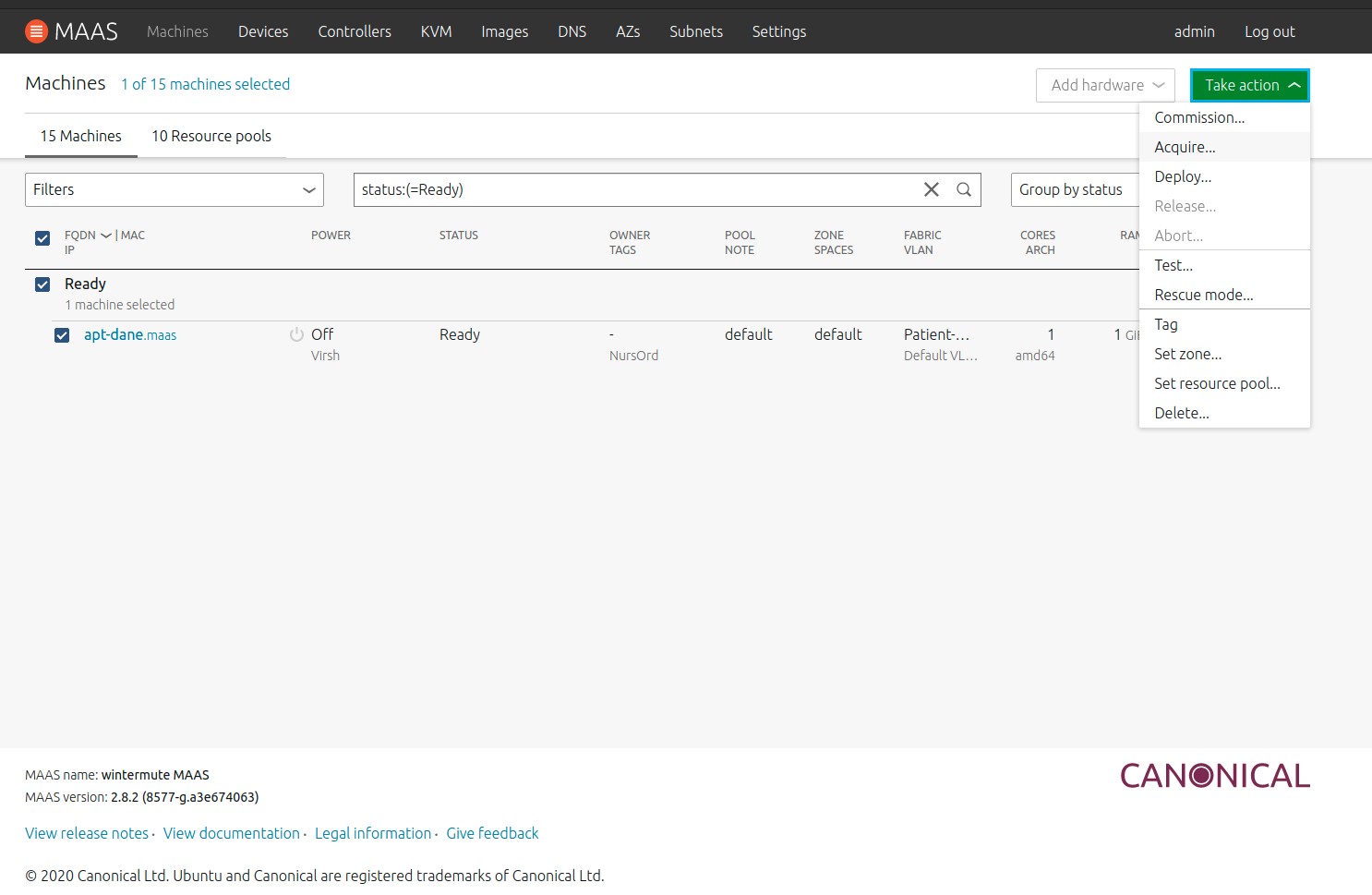This screenshot has height=895, width=1372.
Task: Click the FQDN sort arrow icon
Action: click(106, 236)
